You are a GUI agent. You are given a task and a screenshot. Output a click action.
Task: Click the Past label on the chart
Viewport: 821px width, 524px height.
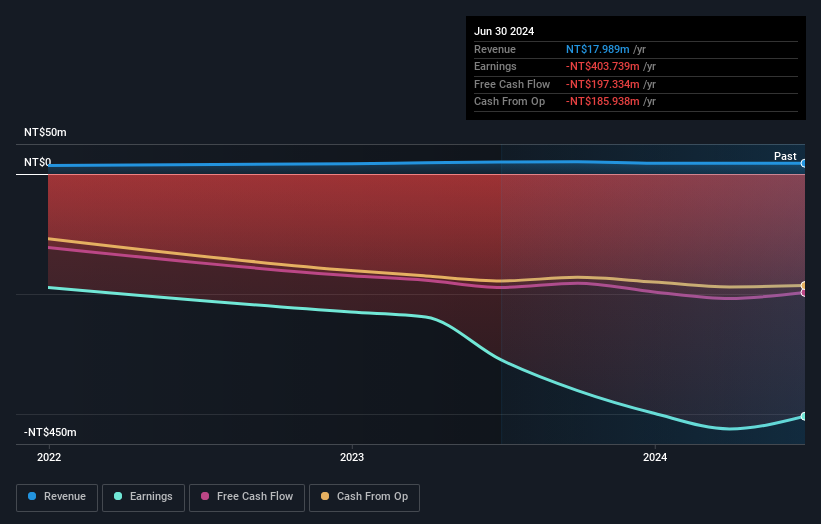785,156
